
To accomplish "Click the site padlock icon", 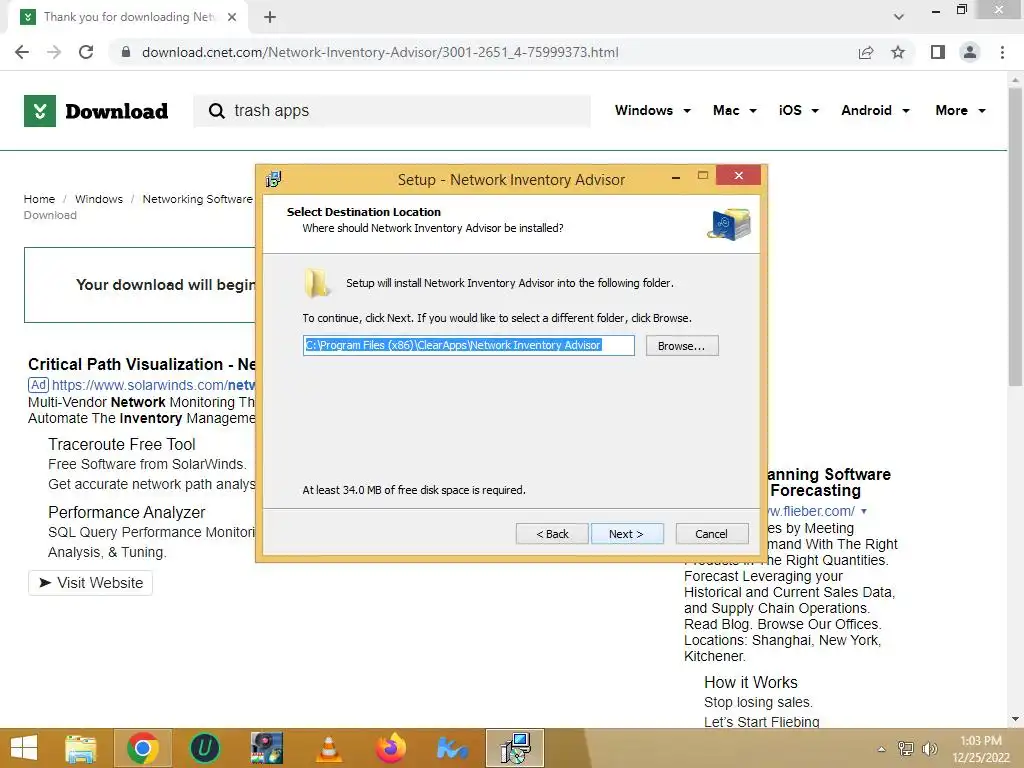I will tap(126, 52).
